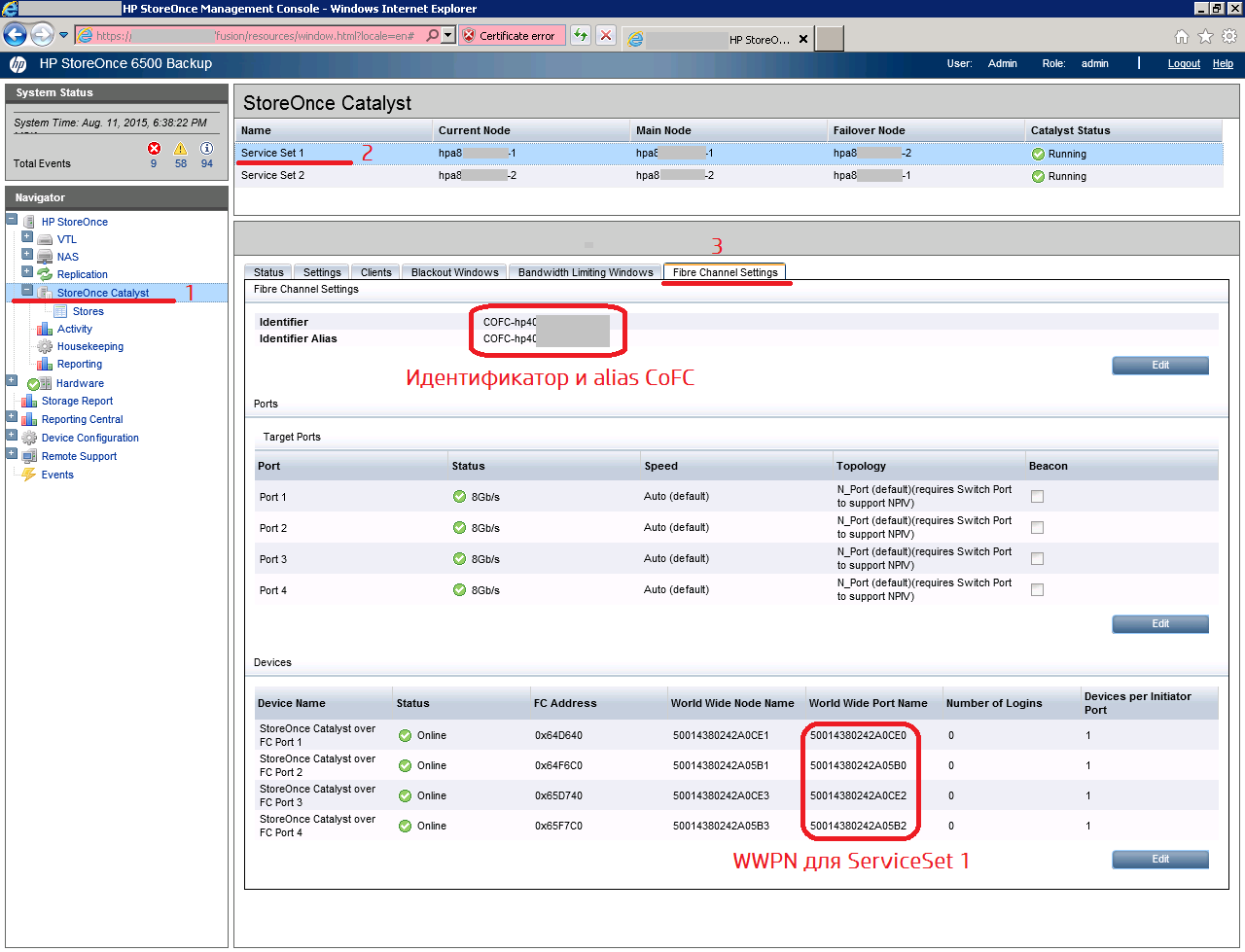Collapse the HP StoreOnce root node
This screenshot has width=1245, height=952.
tap(12, 220)
